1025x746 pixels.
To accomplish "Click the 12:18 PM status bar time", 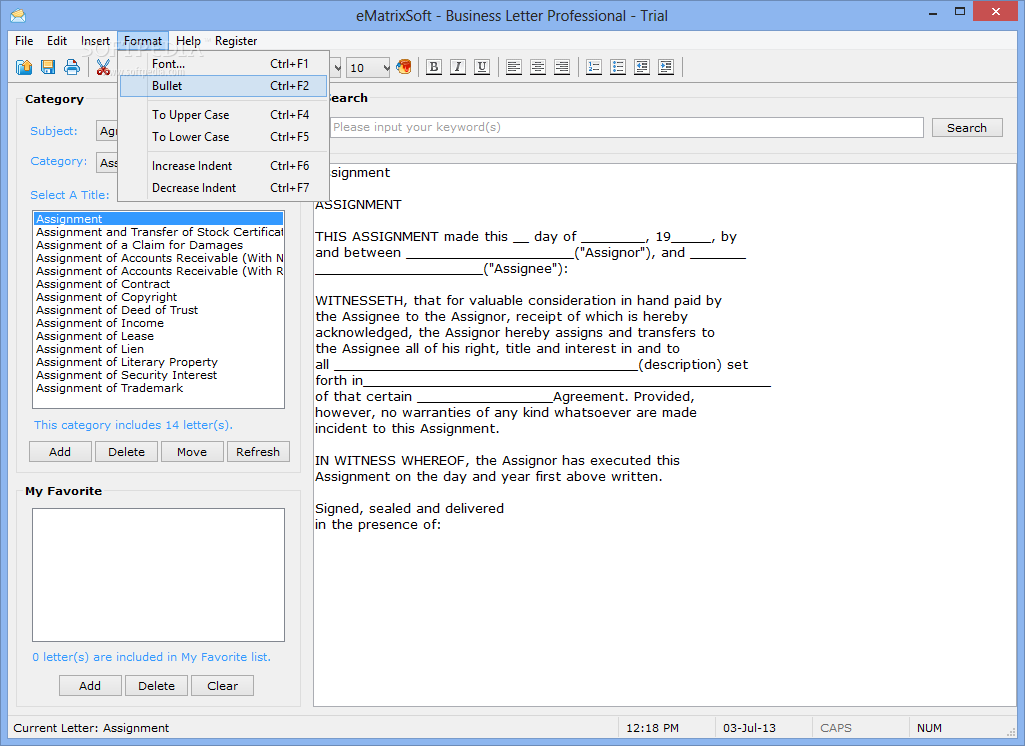I will pyautogui.click(x=652, y=728).
